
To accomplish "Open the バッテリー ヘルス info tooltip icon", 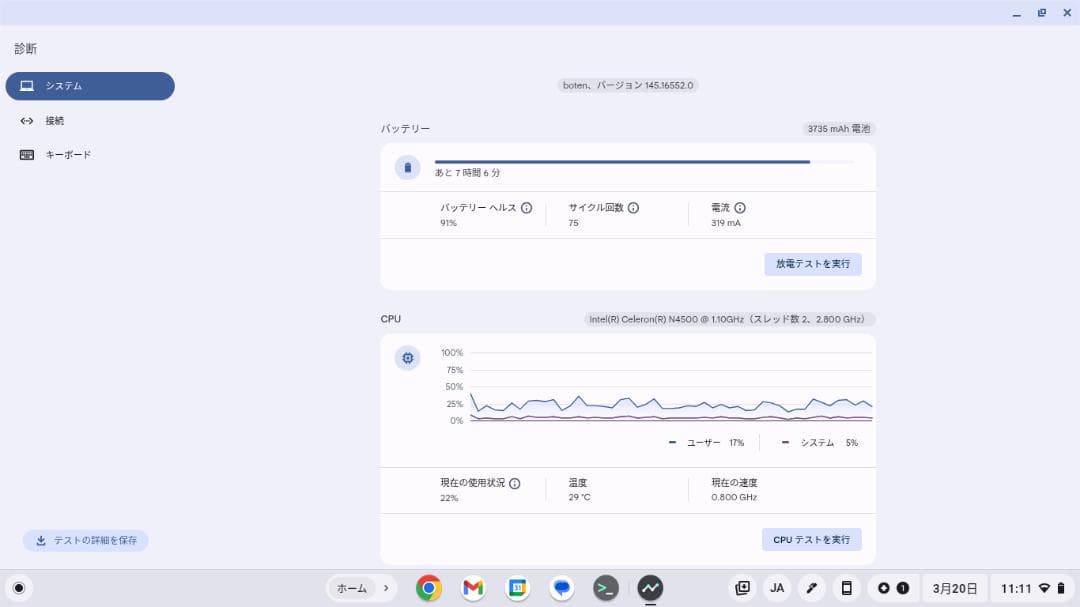I will pos(527,207).
